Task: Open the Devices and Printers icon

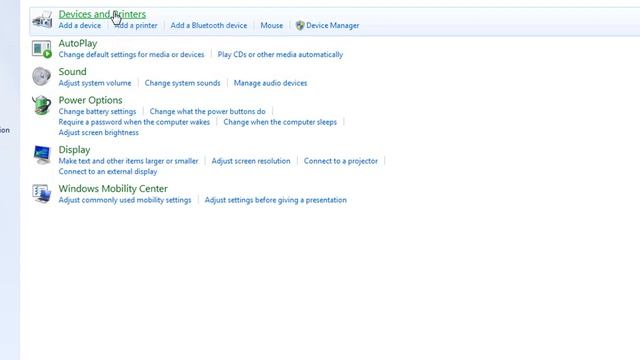Action: [42, 20]
